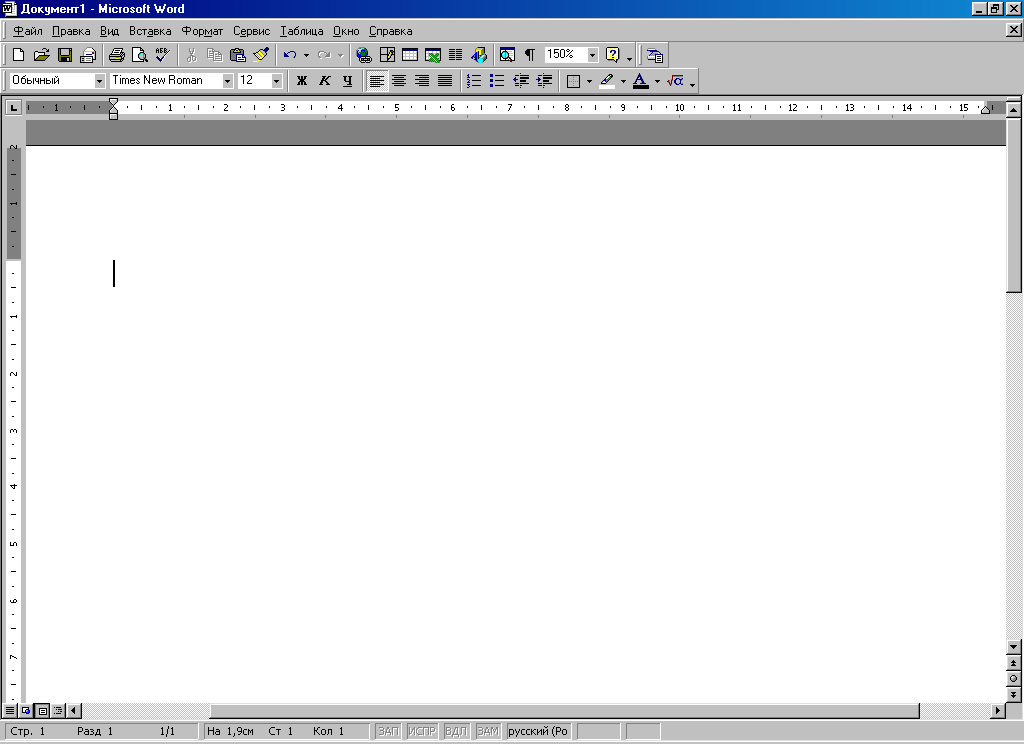Click the rightmost icon of the standard toolbar

(x=654, y=55)
